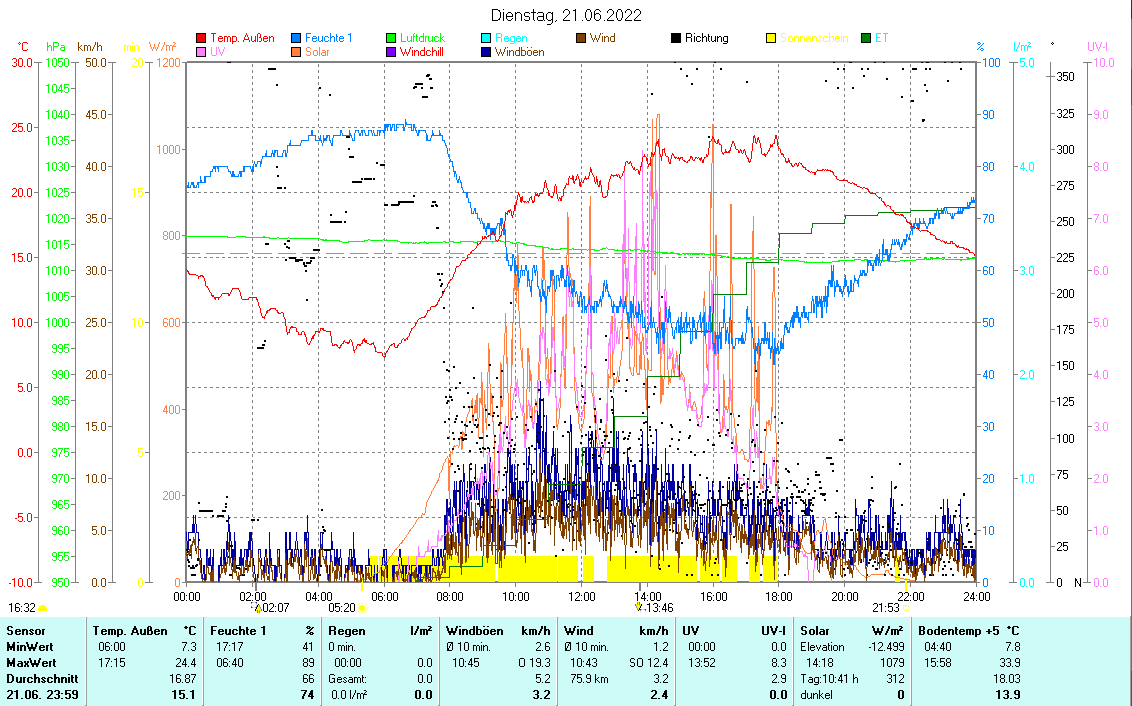The height and width of the screenshot is (706, 1132).
Task: Click the brown Wind legend square
Action: pyautogui.click(x=581, y=38)
